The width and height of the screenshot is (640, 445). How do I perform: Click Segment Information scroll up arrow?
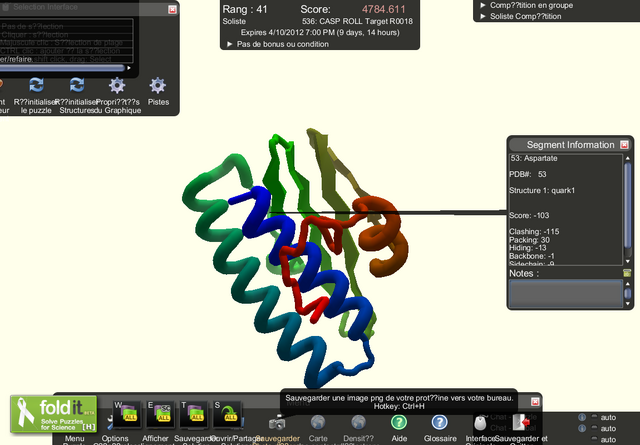(x=628, y=158)
